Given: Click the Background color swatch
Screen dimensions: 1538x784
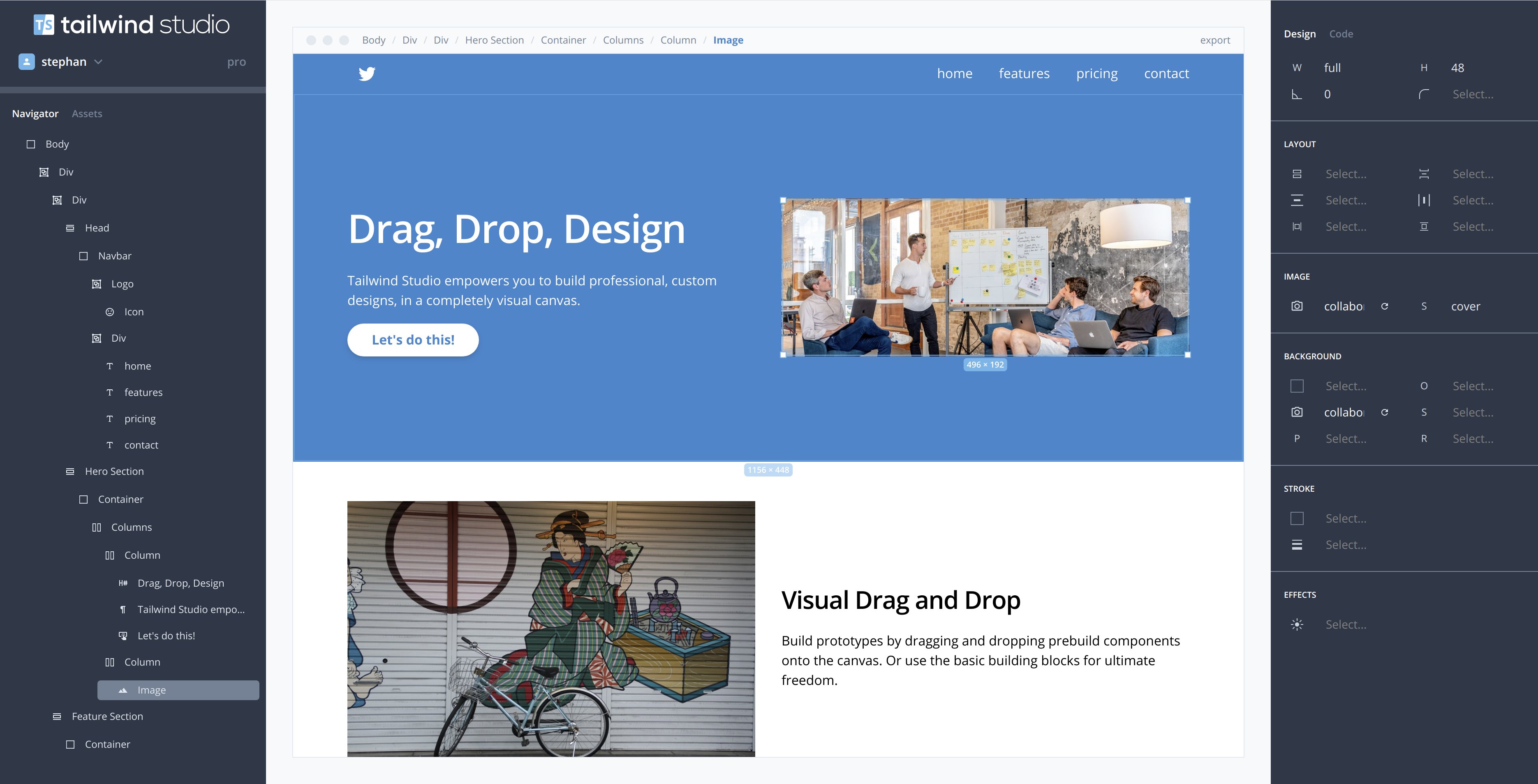Looking at the screenshot, I should tap(1297, 386).
